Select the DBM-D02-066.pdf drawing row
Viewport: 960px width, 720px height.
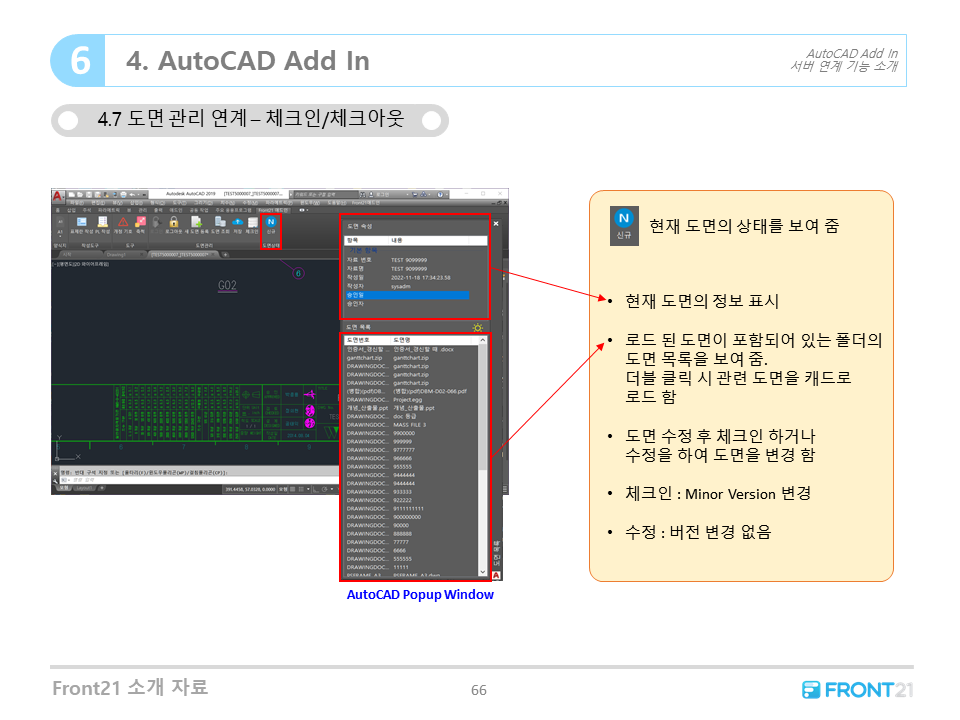click(x=411, y=391)
